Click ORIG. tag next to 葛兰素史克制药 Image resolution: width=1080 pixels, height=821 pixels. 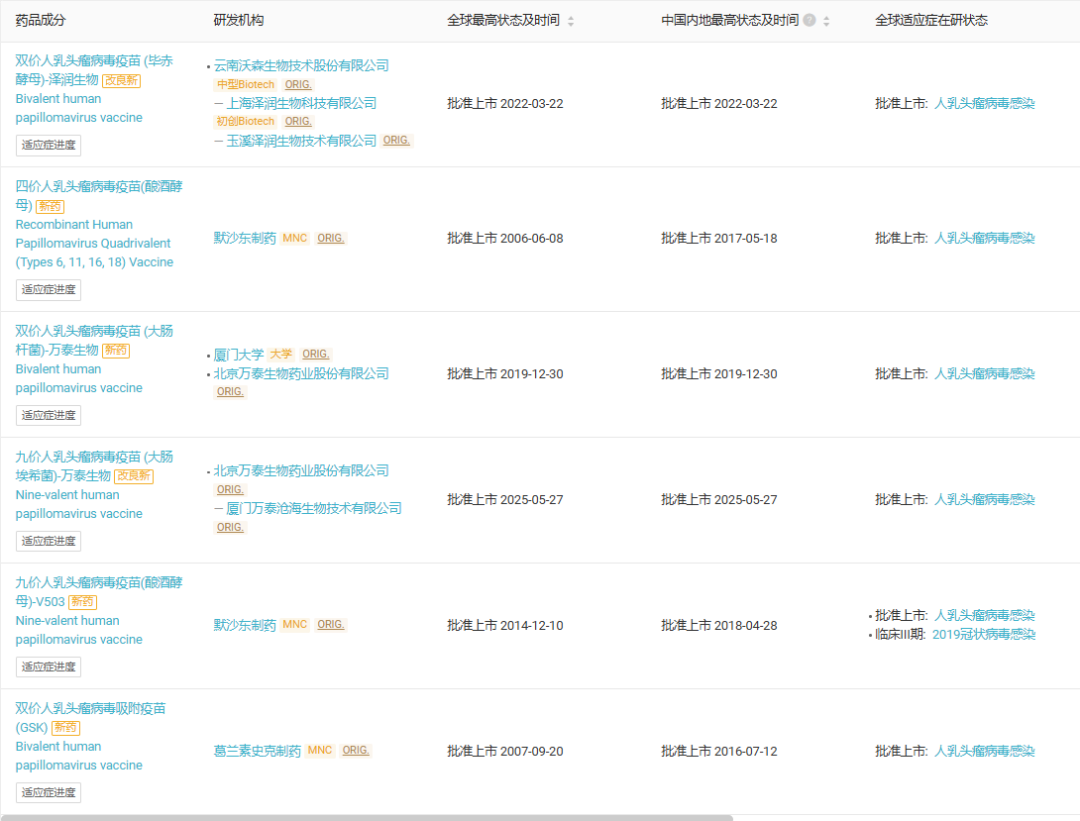[x=355, y=750]
